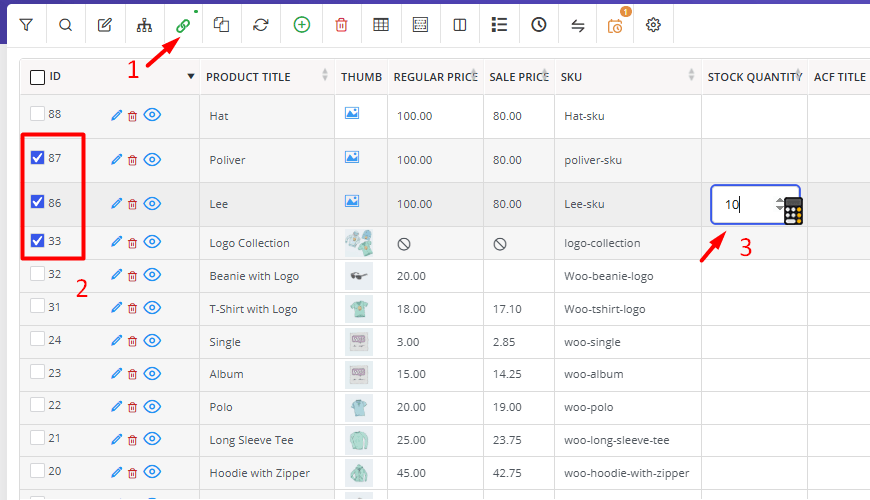Open the bulk edit pencil tool
870x500 pixels.
coord(105,25)
